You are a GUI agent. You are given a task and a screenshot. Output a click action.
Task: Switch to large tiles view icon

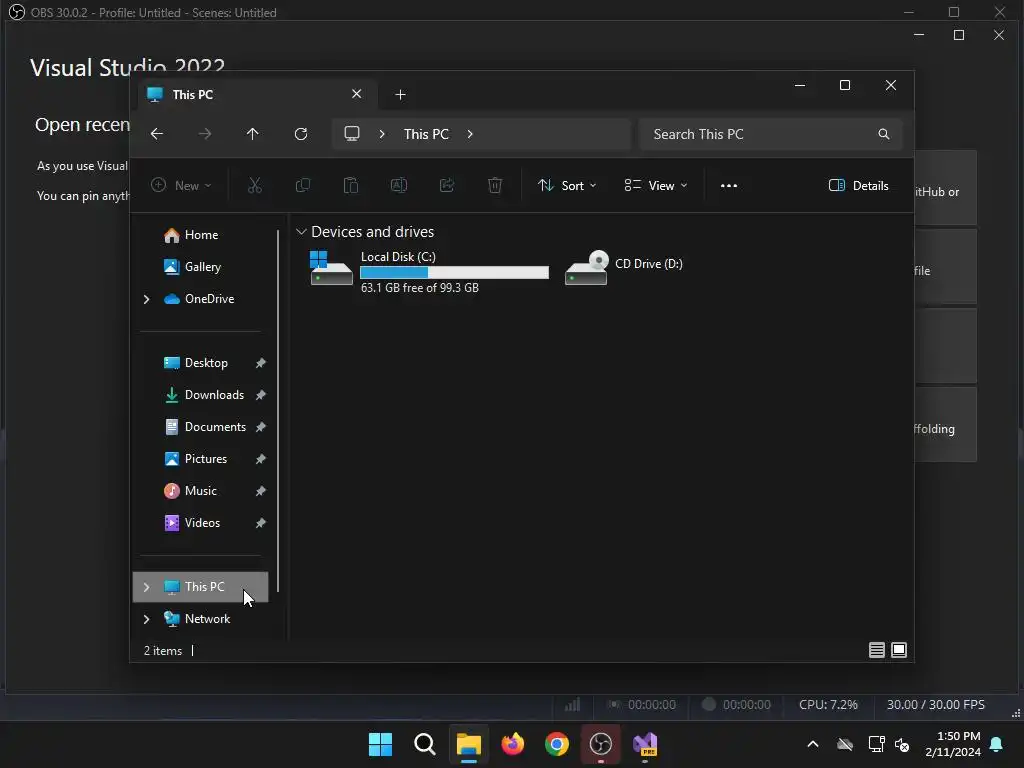[899, 650]
